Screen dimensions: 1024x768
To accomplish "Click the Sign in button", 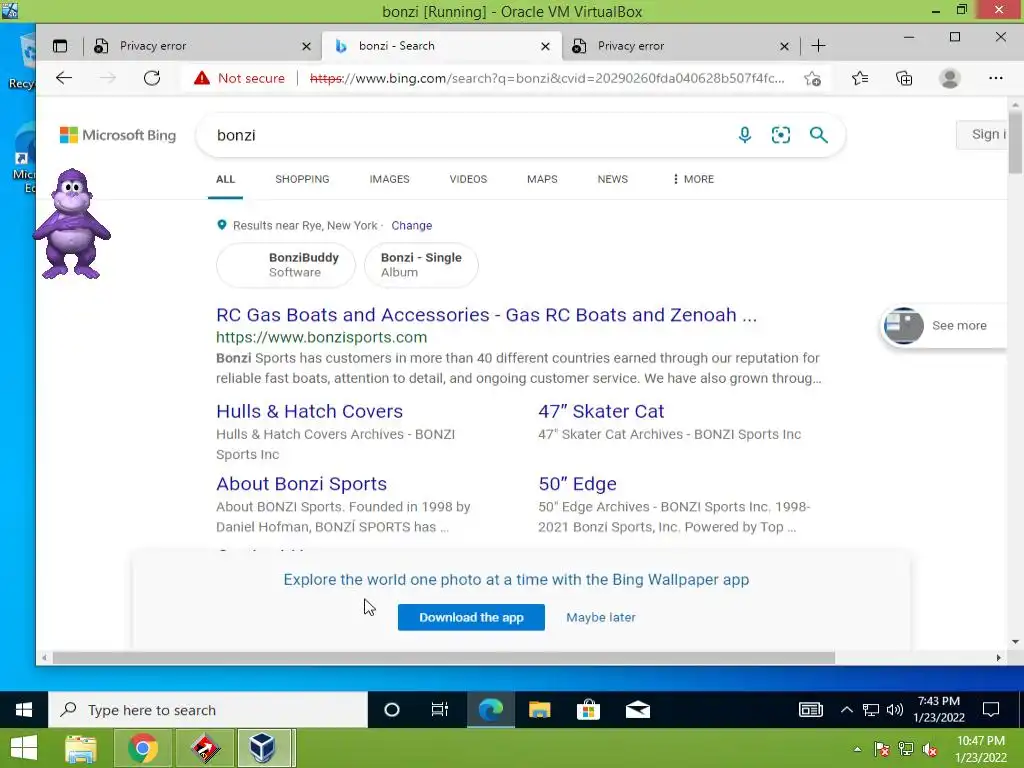I will pos(982,135).
